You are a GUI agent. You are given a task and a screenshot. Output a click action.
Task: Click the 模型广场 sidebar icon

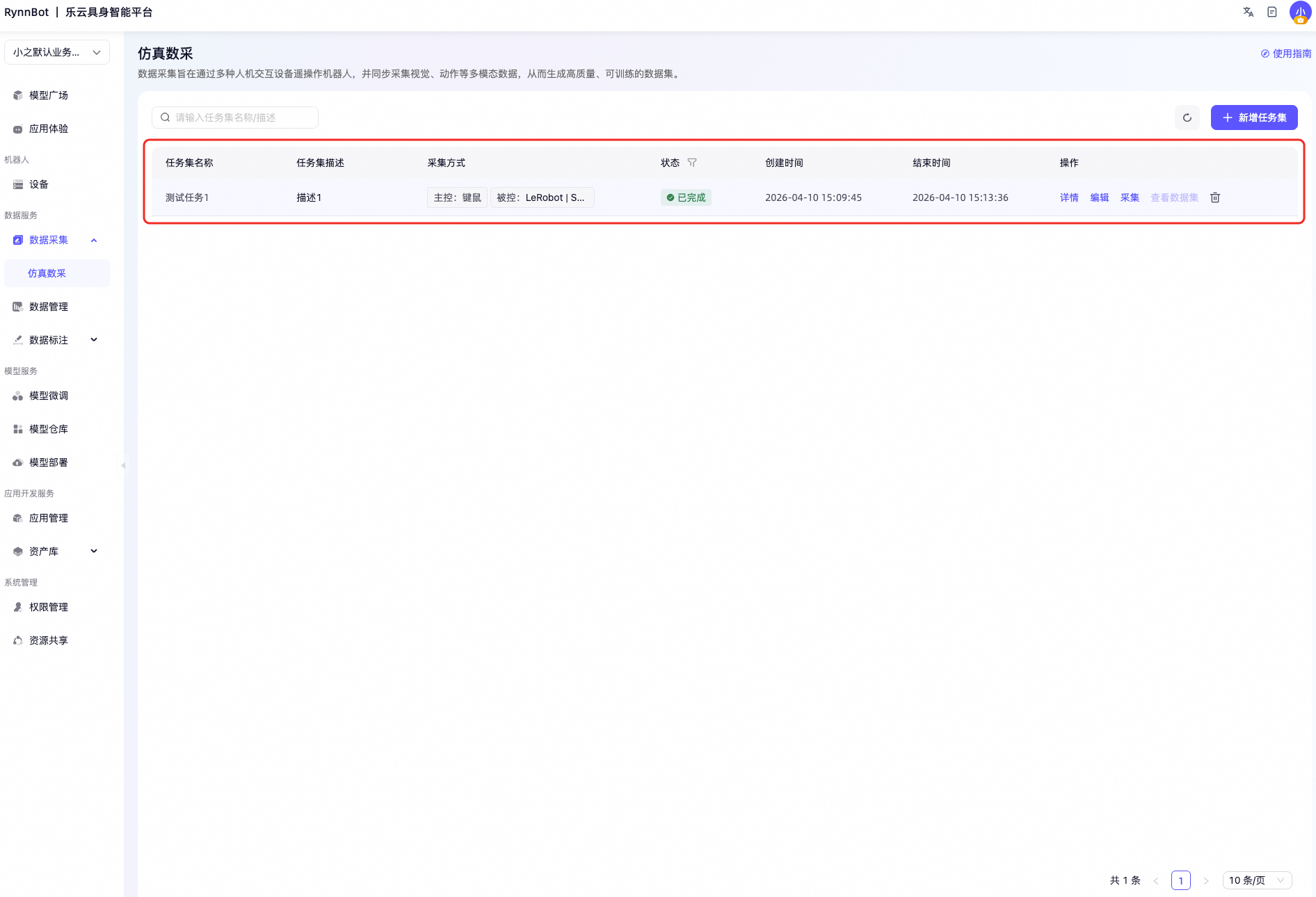pyautogui.click(x=18, y=95)
